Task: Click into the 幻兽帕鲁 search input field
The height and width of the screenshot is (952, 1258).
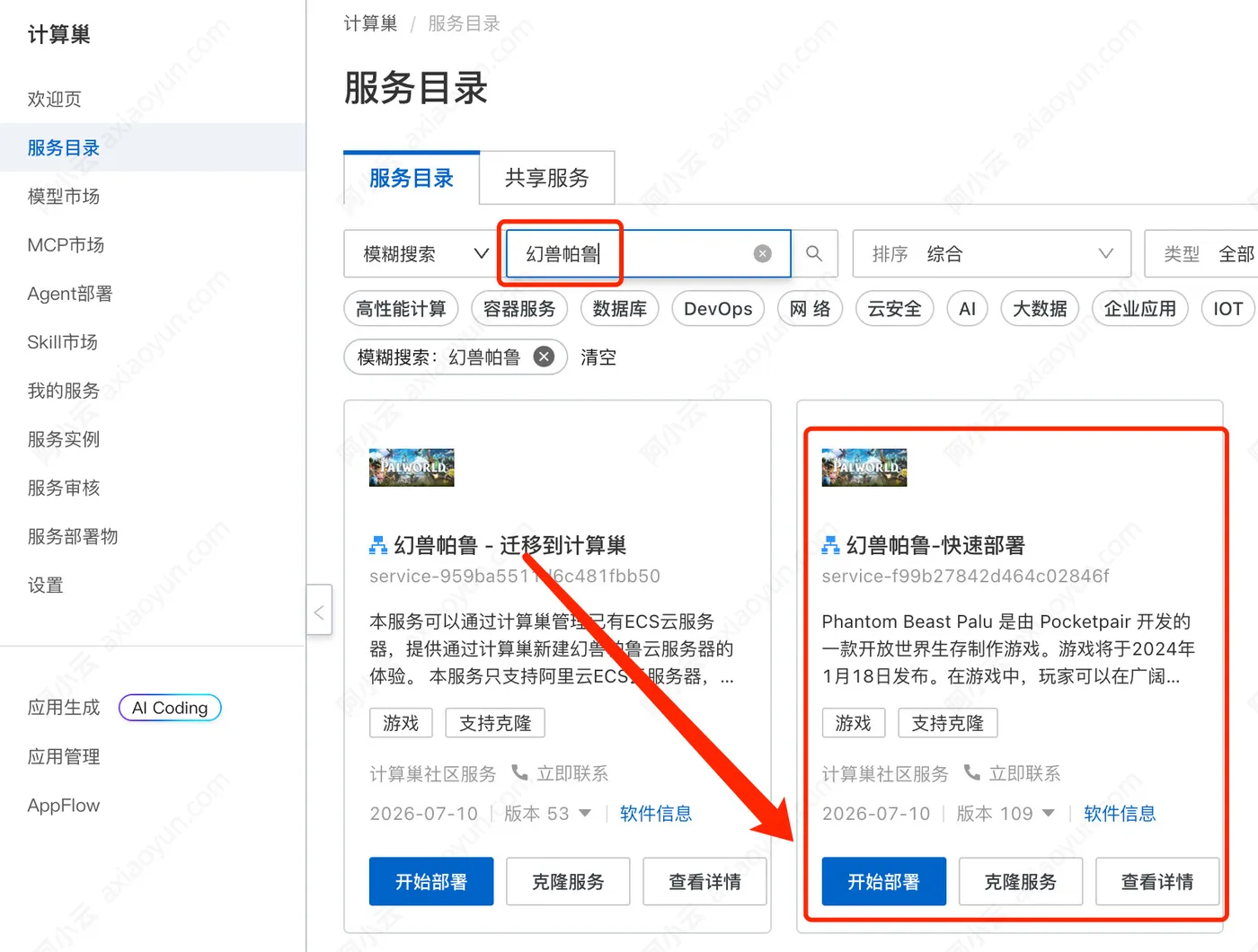Action: 629,254
